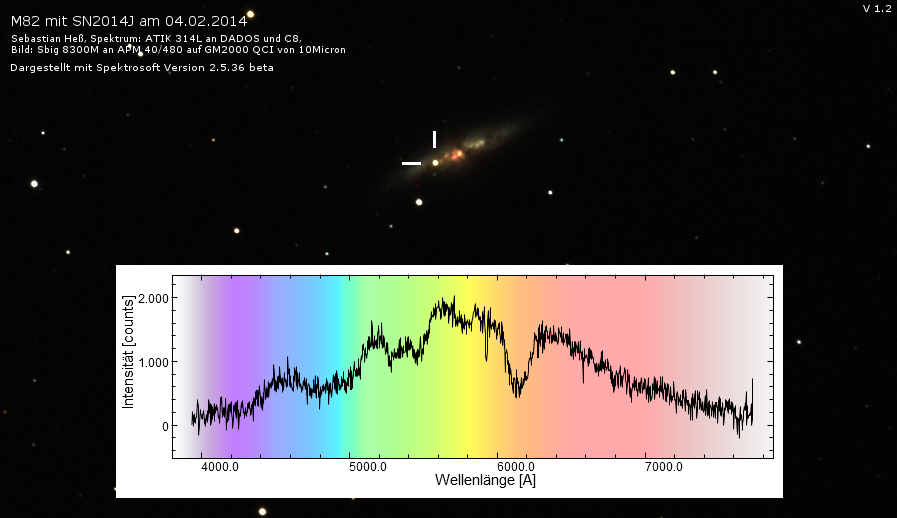Select the bright star at far left edge
Viewport: 897px width, 518px height.
[34, 183]
